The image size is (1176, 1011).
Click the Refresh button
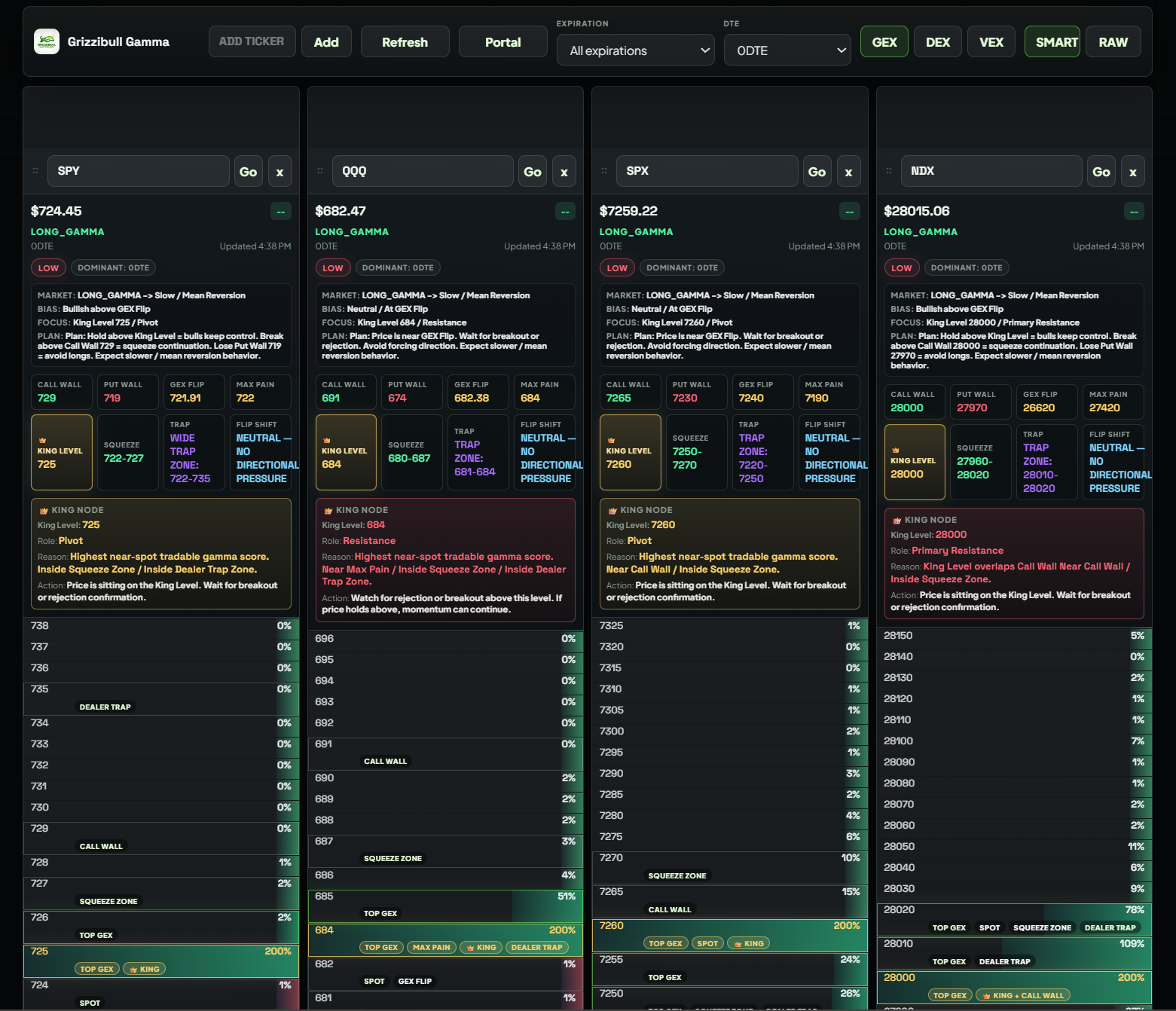point(405,42)
